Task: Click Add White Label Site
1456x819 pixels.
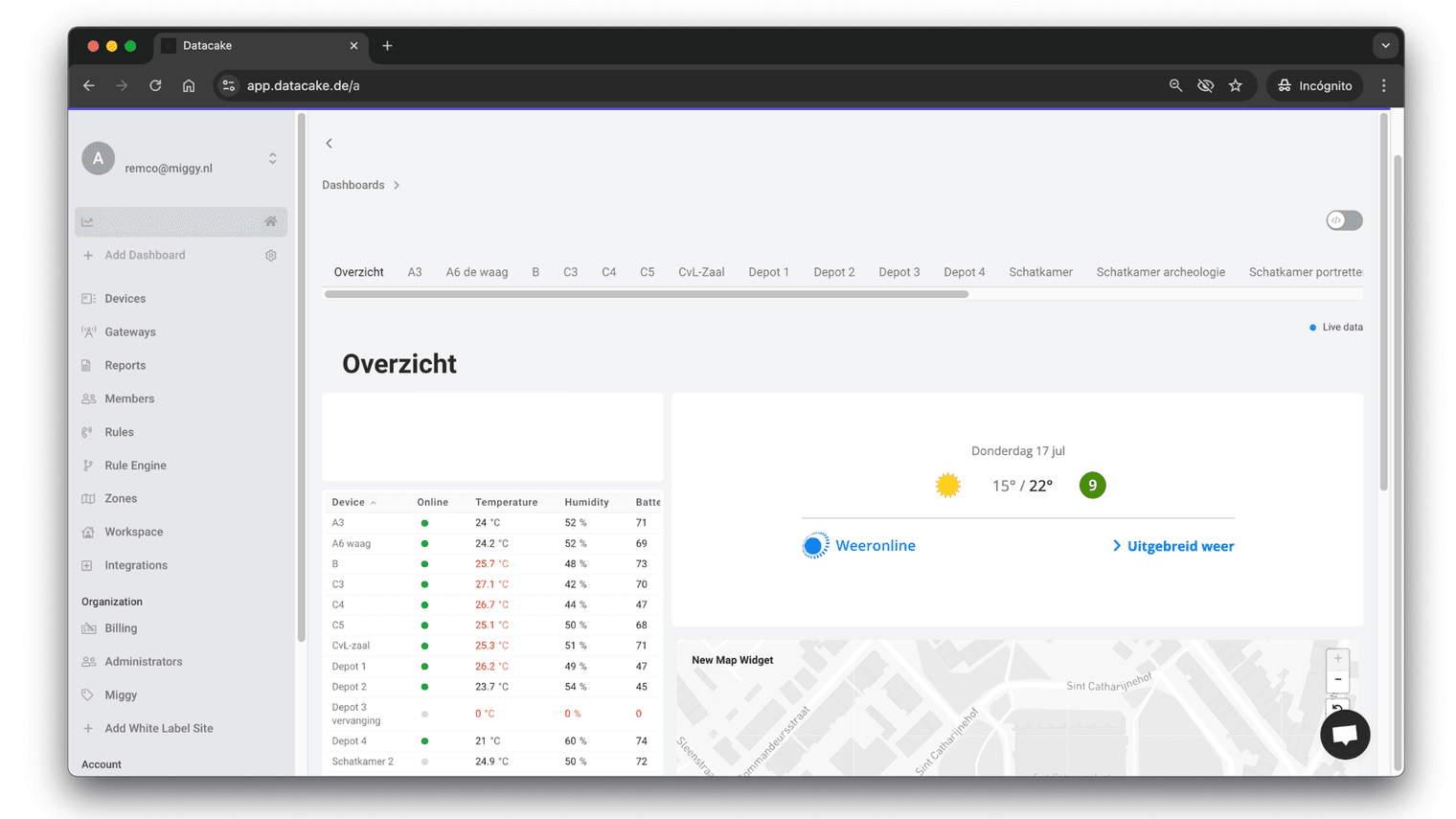Action: [x=159, y=728]
